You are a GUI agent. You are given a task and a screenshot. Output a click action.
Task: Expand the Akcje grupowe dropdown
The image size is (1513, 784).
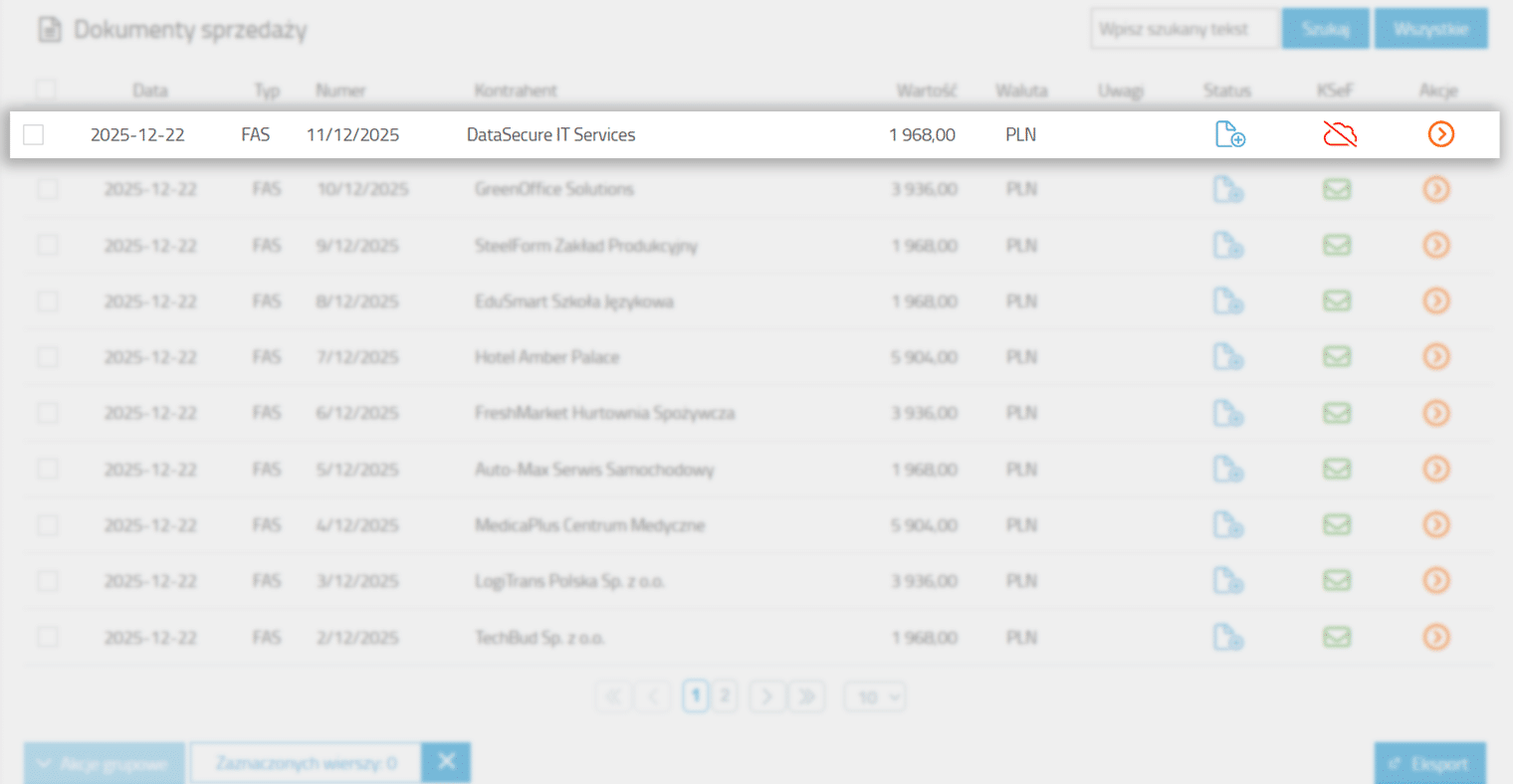point(105,763)
